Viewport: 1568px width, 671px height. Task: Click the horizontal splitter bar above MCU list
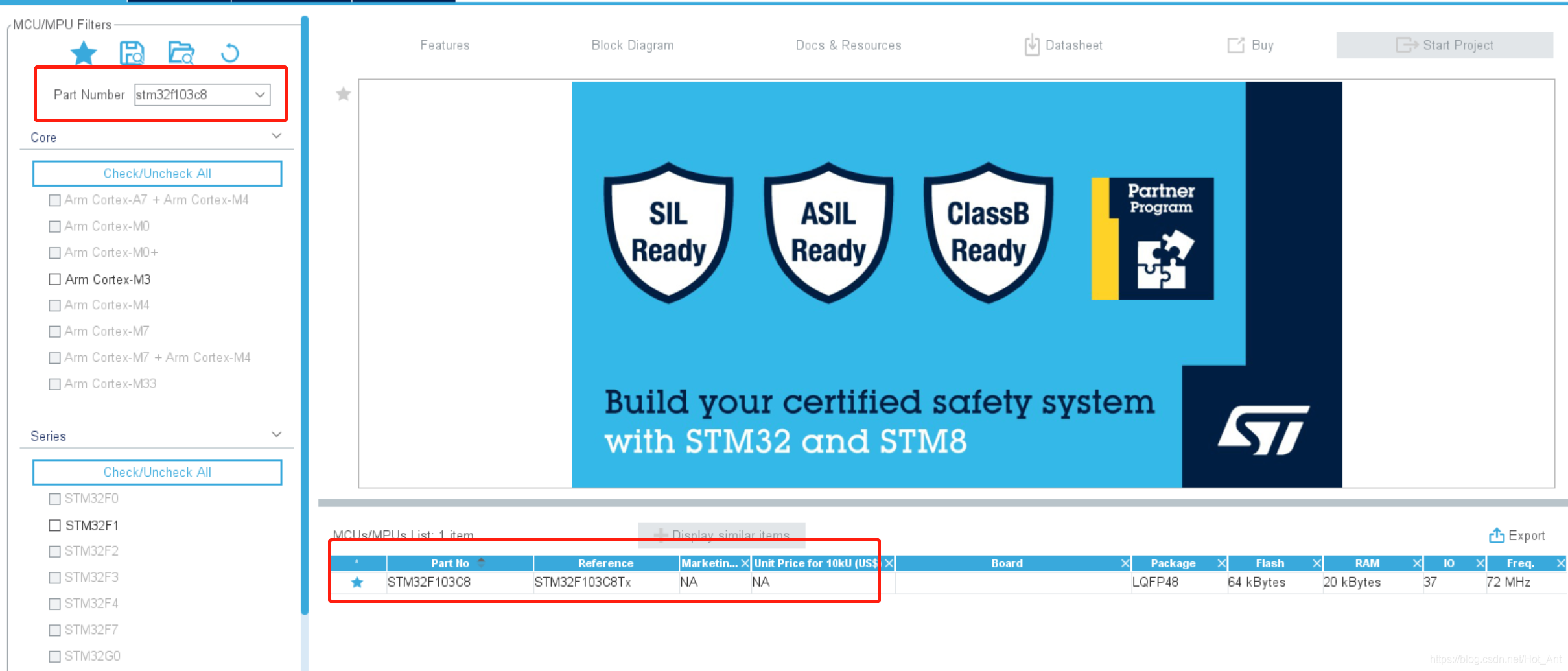(942, 502)
